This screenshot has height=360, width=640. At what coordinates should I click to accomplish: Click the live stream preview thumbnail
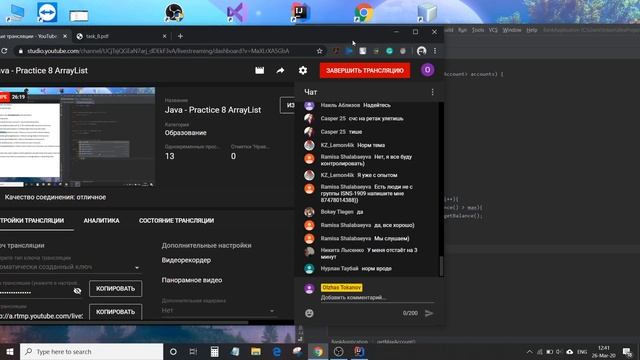(77, 138)
